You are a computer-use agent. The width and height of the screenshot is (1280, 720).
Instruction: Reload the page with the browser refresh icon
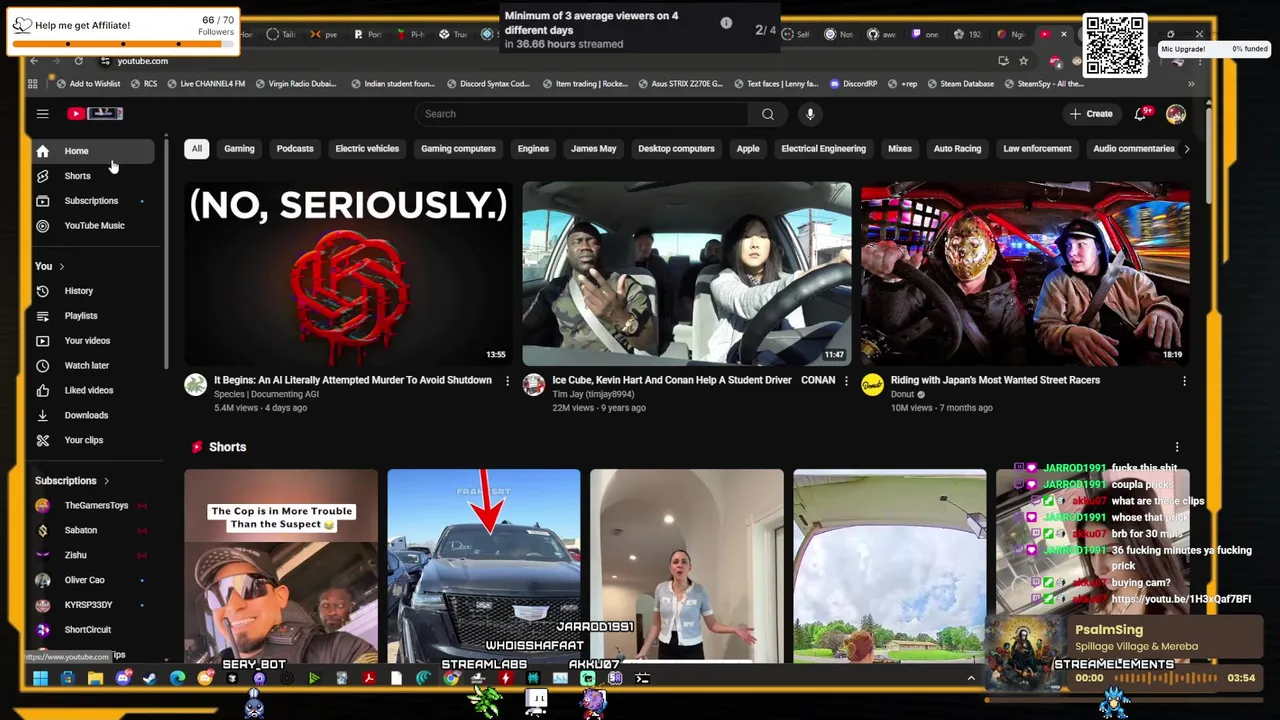78,61
